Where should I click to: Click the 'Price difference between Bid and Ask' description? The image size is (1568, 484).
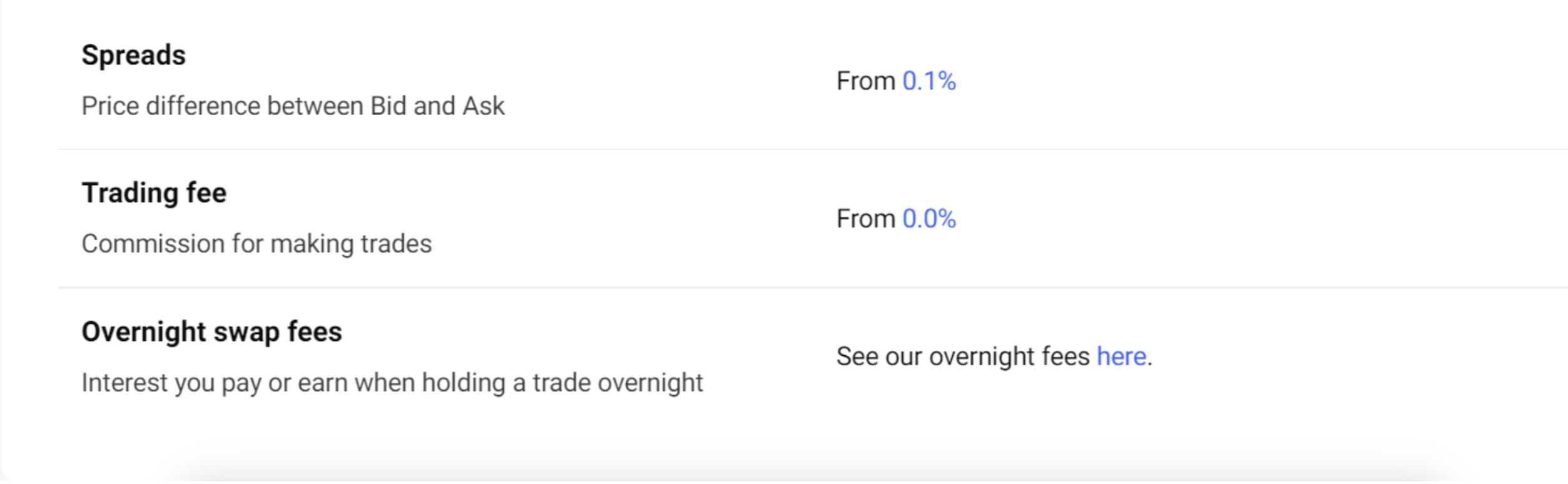[x=293, y=106]
